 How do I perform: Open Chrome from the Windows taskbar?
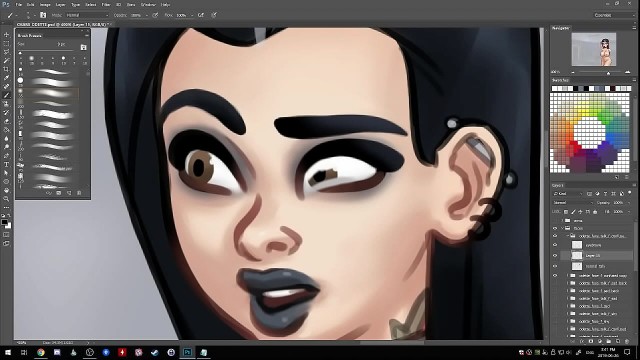coord(41,352)
